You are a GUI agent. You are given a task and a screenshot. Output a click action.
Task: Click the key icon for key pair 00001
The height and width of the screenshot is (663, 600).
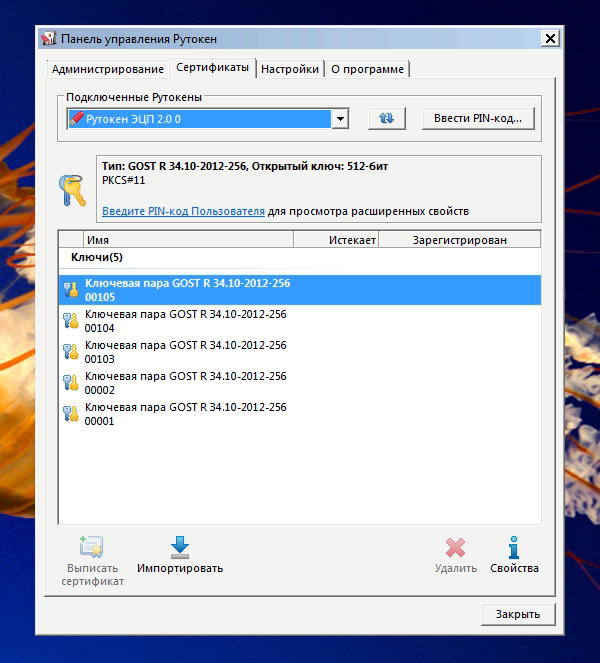click(71, 413)
